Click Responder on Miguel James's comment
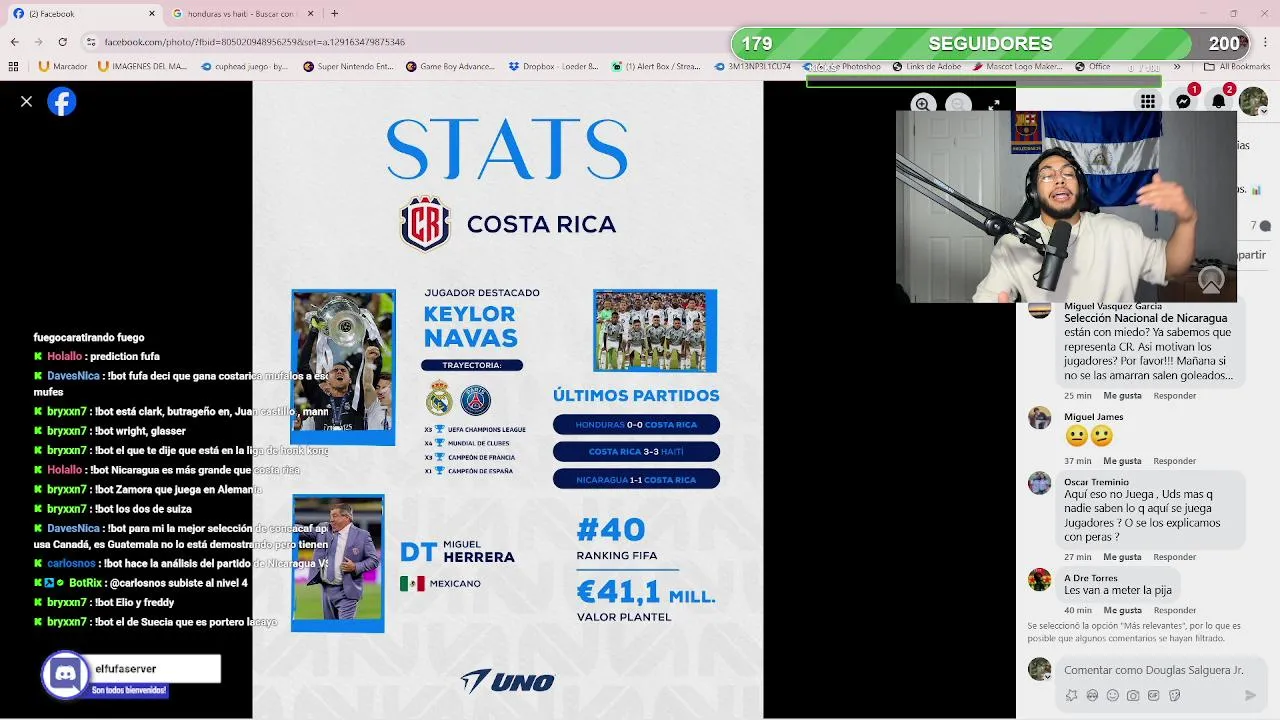This screenshot has height=720, width=1280. pos(1175,461)
